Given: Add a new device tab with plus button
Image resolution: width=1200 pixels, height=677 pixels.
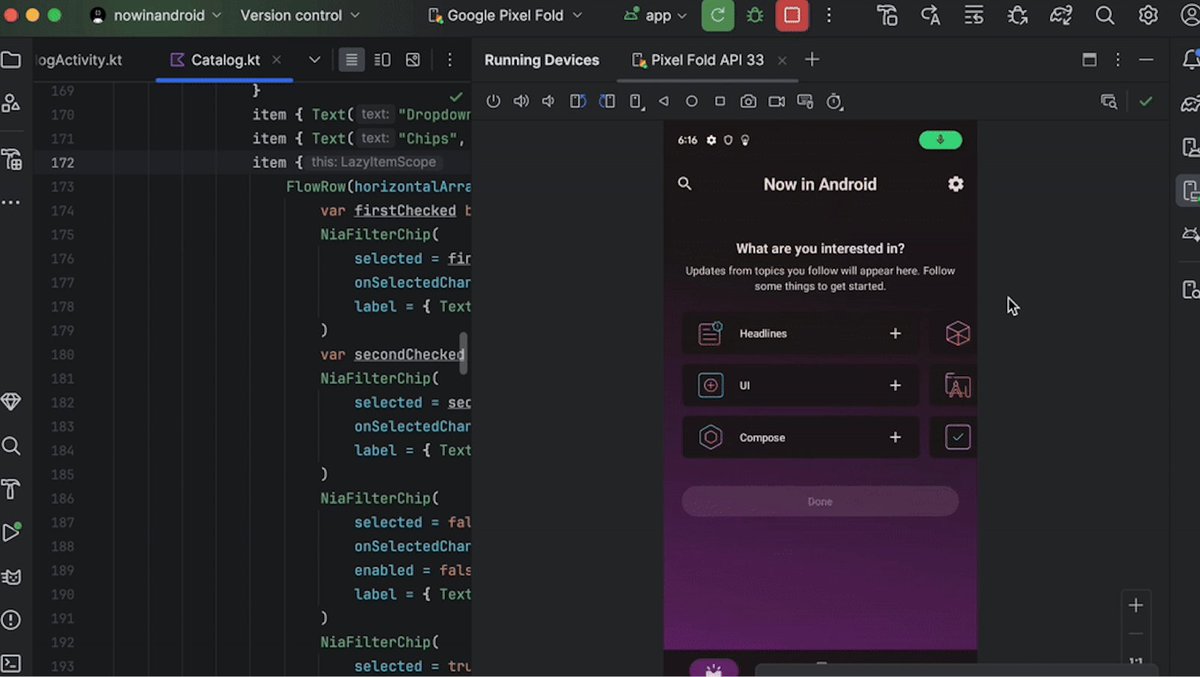Looking at the screenshot, I should (812, 60).
